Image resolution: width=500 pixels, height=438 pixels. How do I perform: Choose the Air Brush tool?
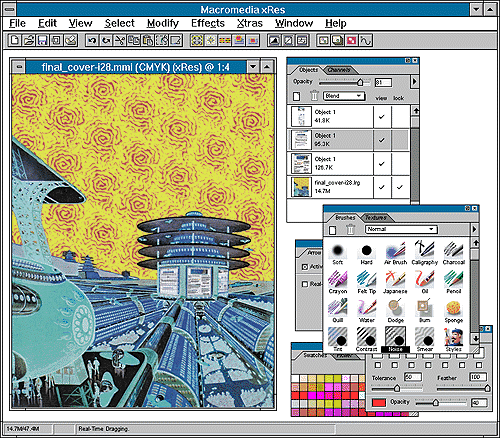(x=395, y=253)
